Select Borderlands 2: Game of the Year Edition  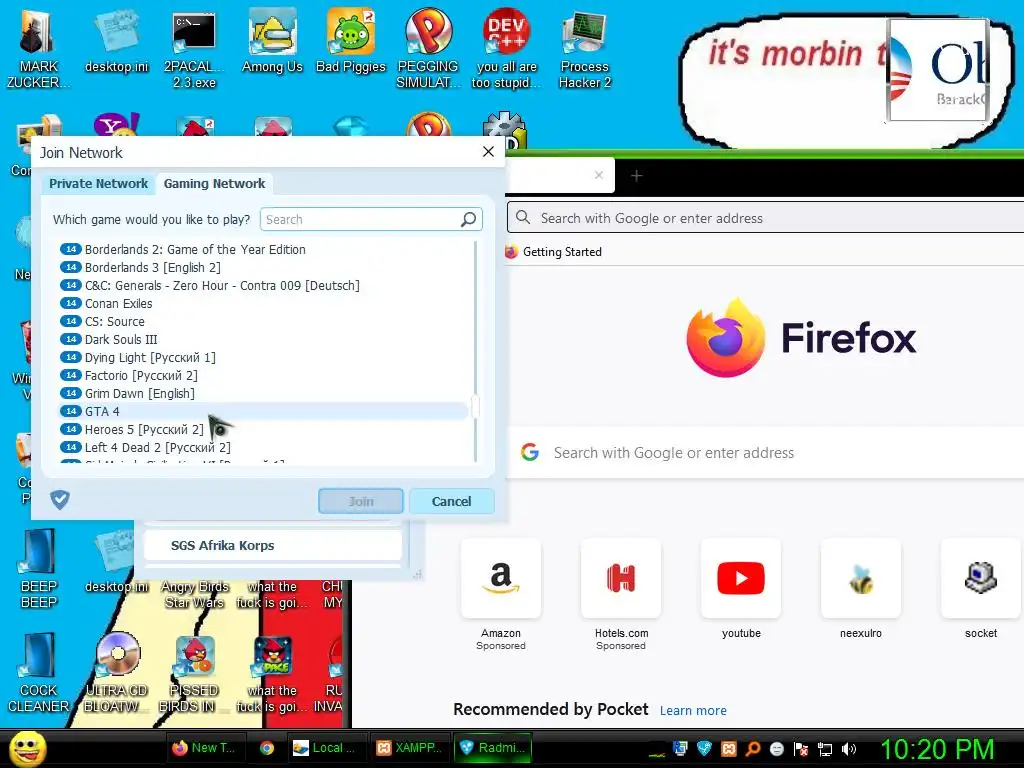pyautogui.click(x=263, y=249)
